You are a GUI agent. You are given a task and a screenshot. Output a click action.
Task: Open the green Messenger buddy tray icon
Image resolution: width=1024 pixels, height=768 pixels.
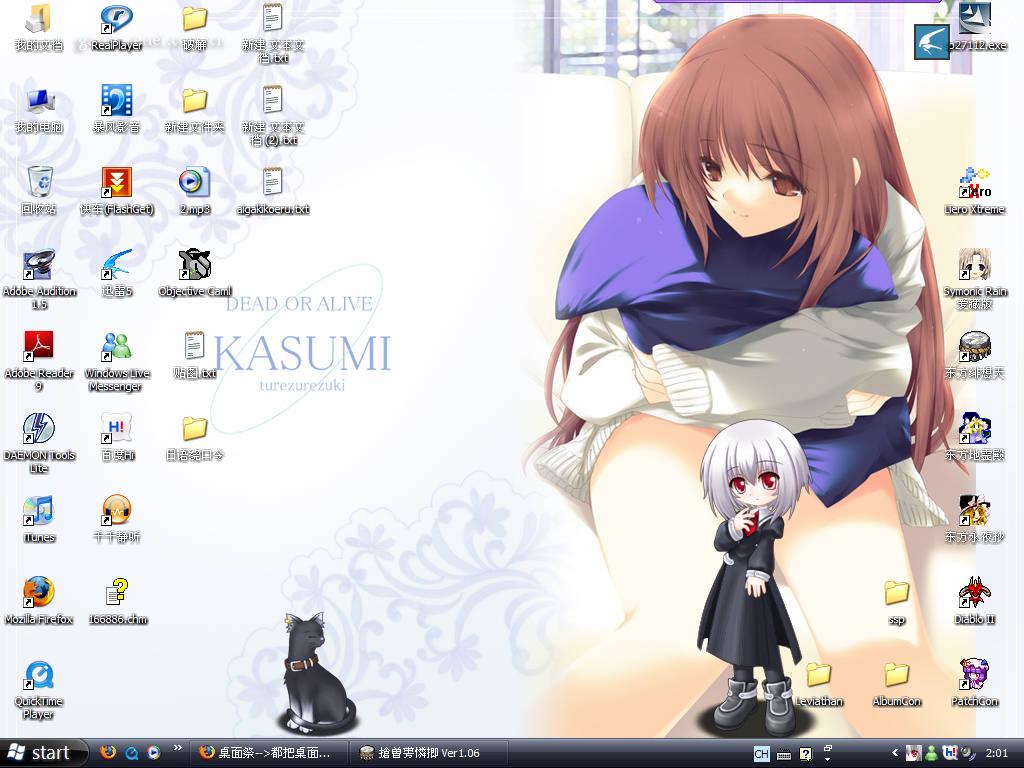931,753
